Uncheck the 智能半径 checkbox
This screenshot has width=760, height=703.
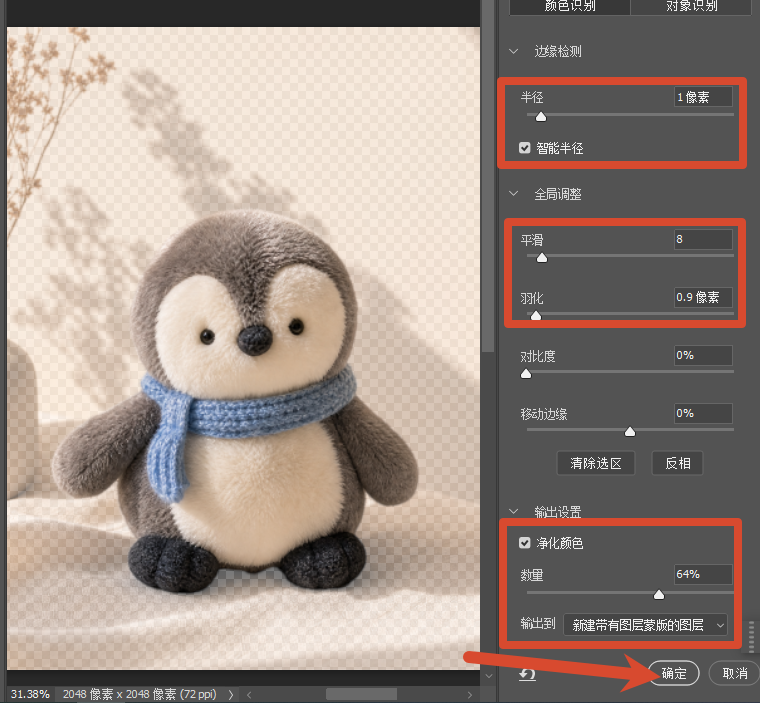(x=524, y=147)
